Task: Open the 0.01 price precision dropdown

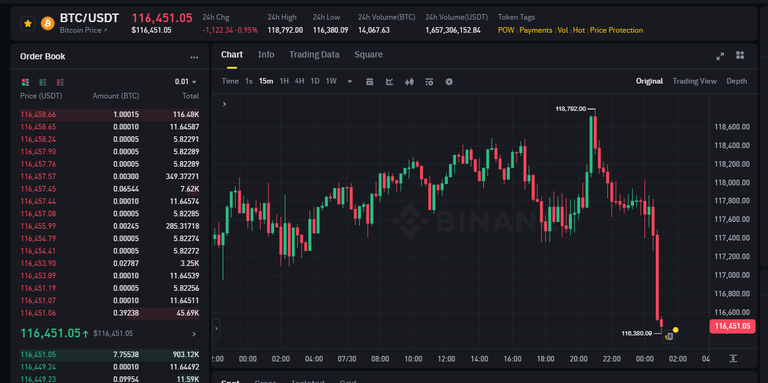Action: (x=186, y=82)
